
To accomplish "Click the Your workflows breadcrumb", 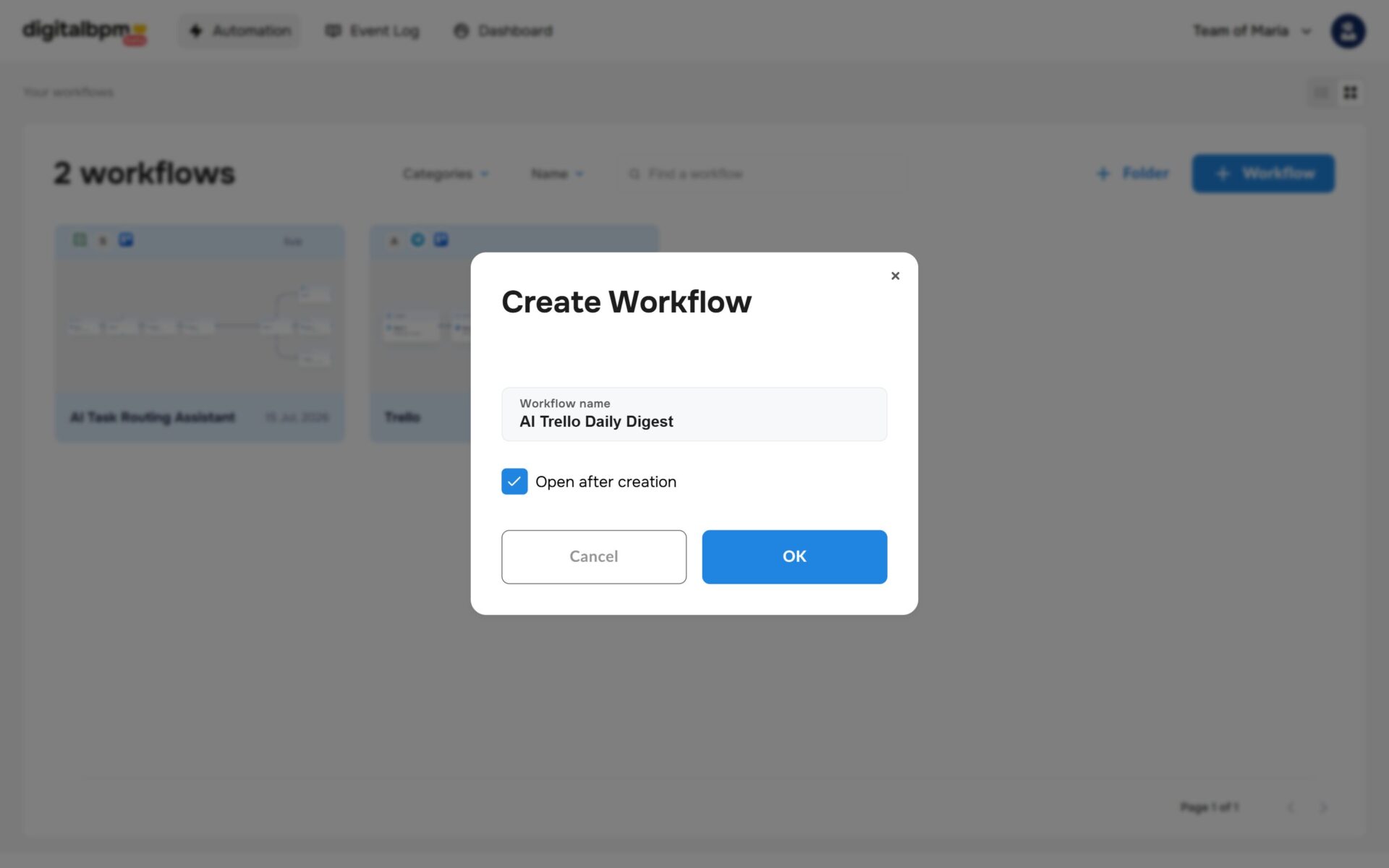I will tap(68, 93).
